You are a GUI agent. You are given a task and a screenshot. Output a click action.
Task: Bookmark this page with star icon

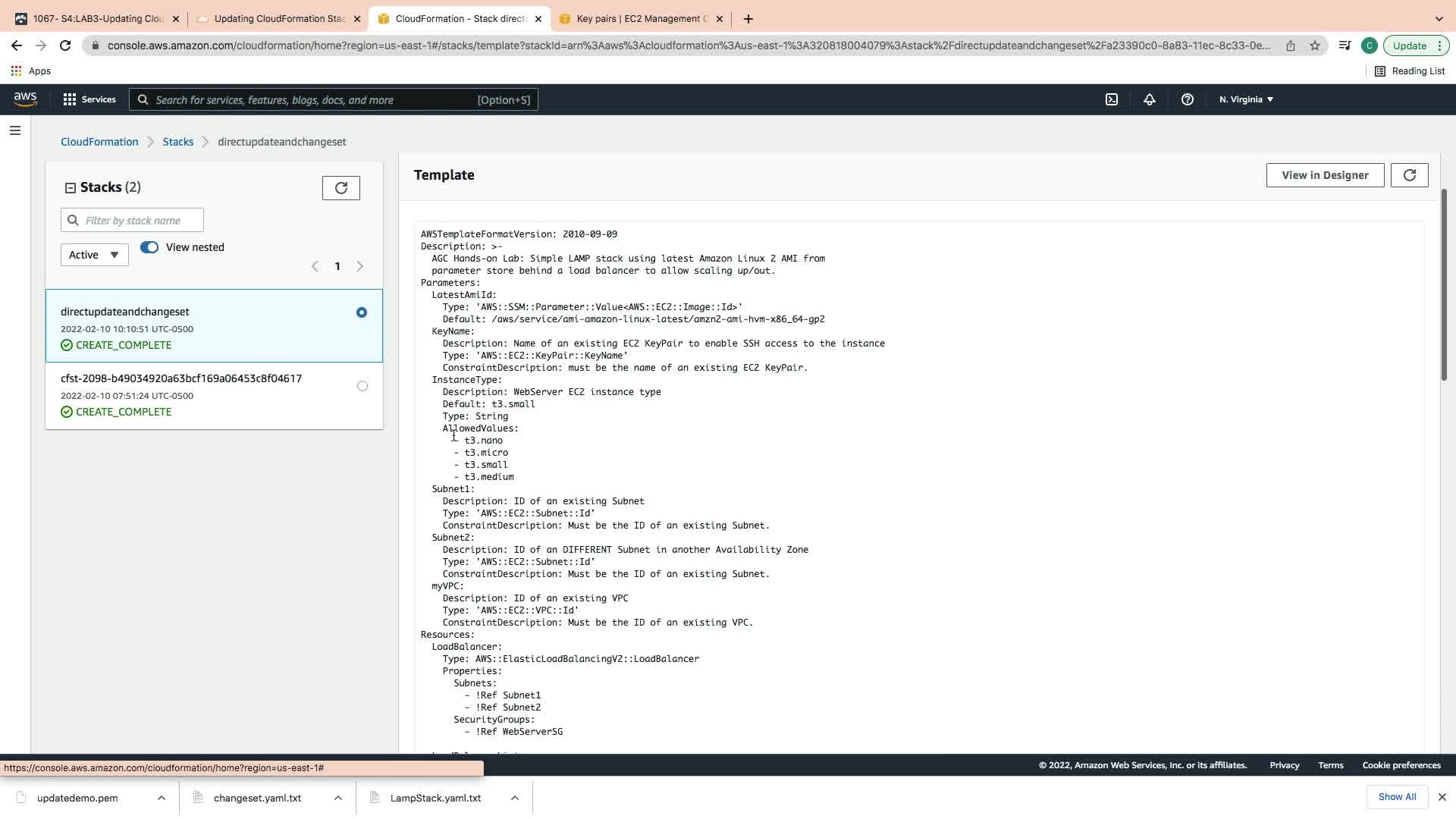[1315, 45]
